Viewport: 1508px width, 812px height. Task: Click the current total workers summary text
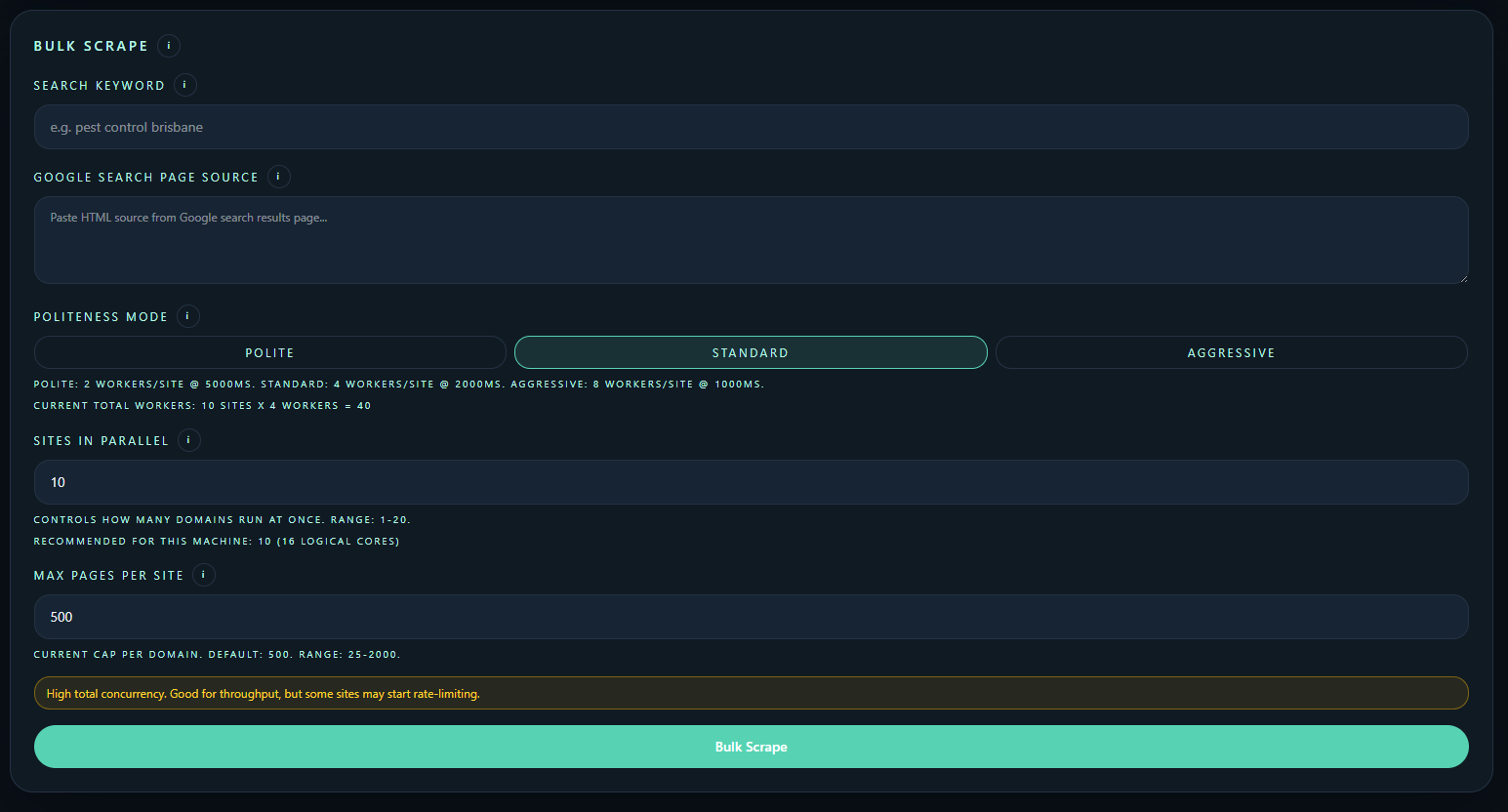point(202,406)
